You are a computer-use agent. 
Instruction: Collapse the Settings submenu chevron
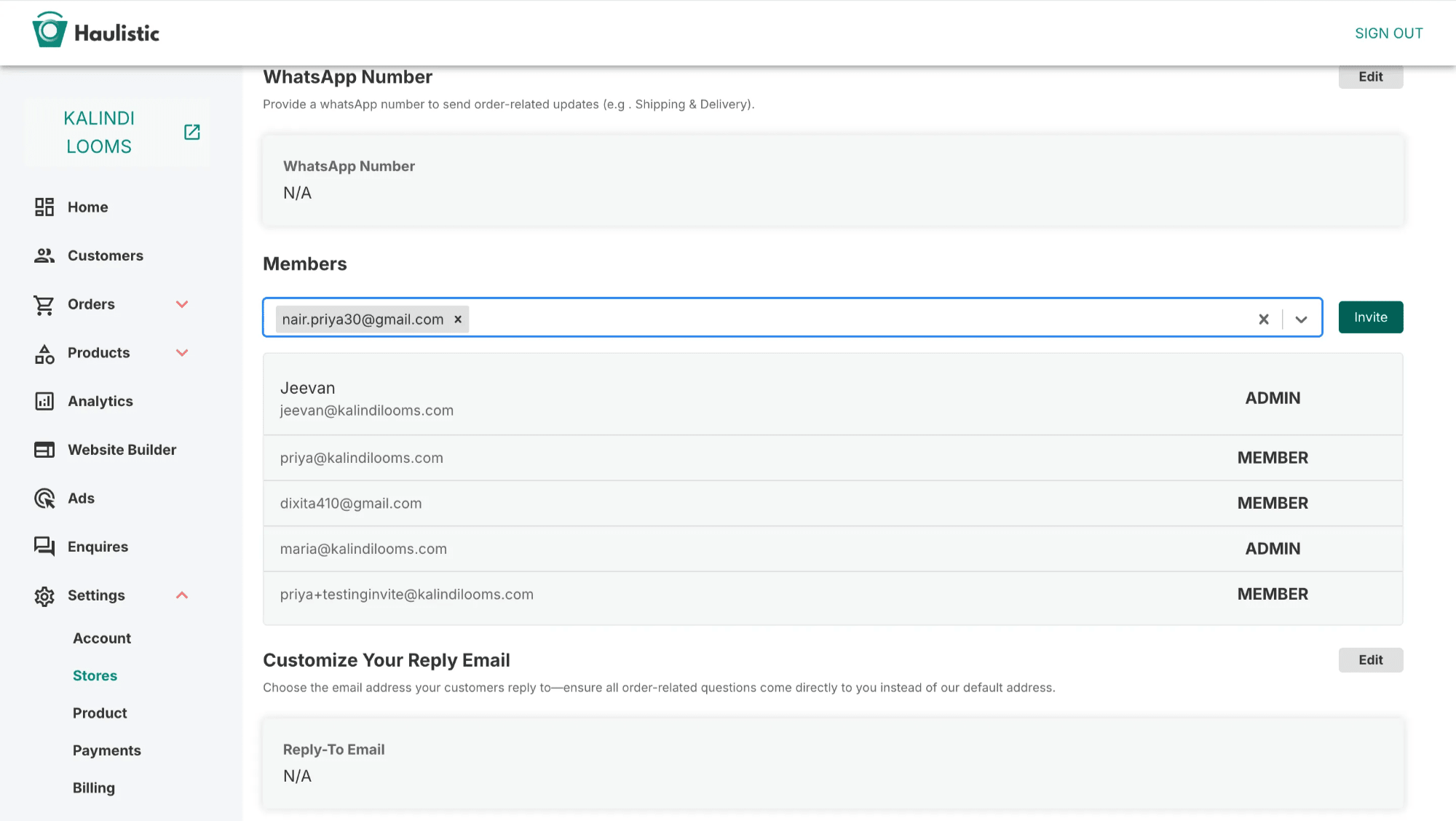pyautogui.click(x=182, y=595)
